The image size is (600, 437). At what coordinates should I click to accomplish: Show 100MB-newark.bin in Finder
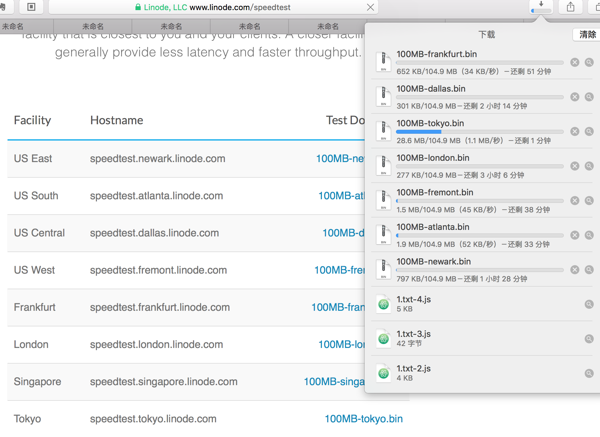tap(589, 270)
